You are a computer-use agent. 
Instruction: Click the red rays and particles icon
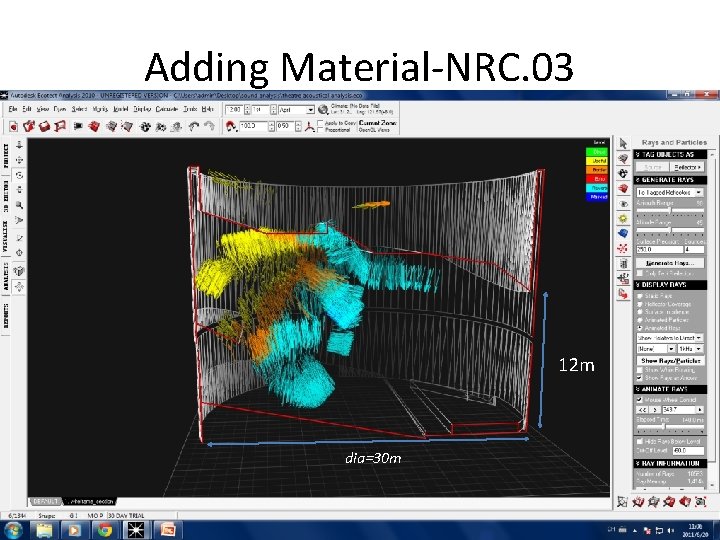tap(623, 248)
